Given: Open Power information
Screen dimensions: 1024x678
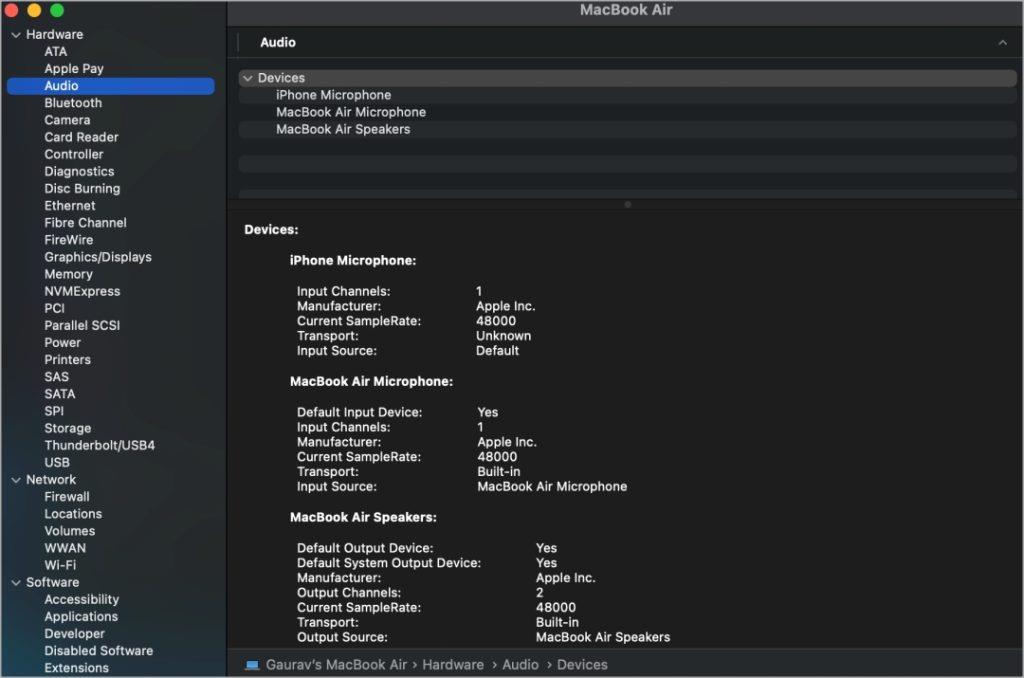Looking at the screenshot, I should 63,343.
